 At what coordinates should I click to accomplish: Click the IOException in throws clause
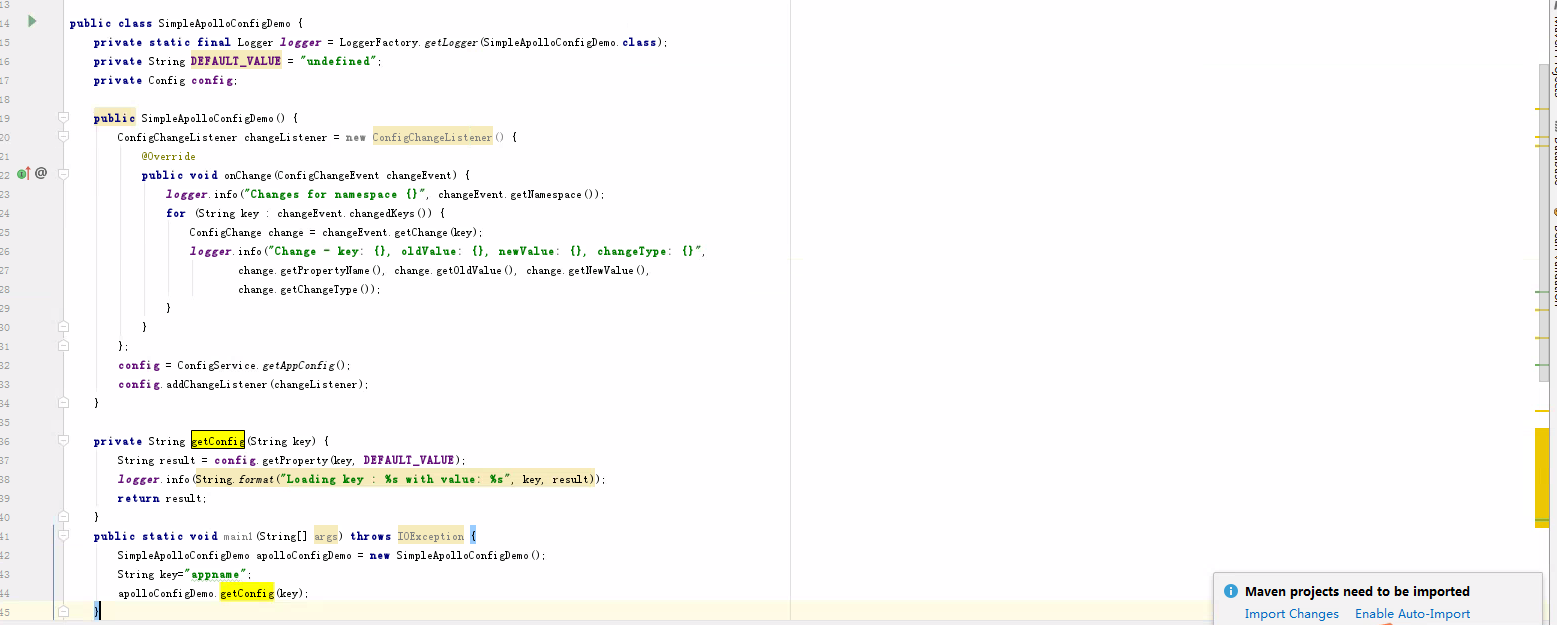(x=430, y=536)
